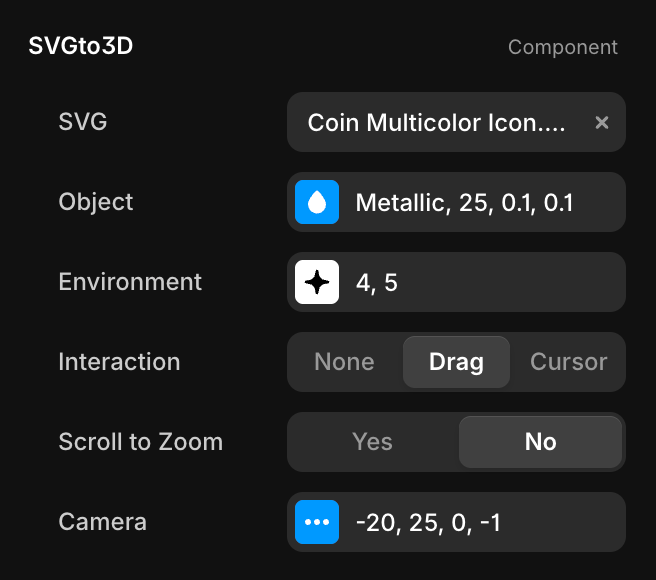Click the Coin Multicolor Icon file field

coord(436,122)
